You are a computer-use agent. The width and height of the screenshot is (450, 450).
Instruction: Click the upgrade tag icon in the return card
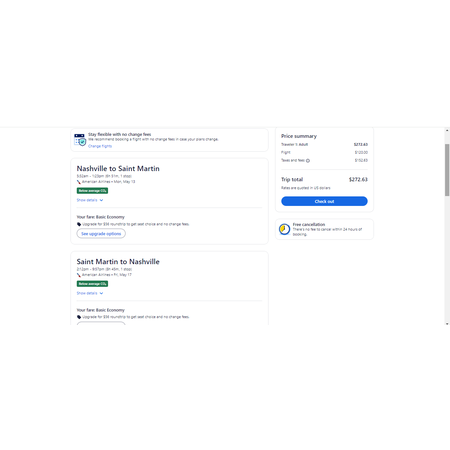pyautogui.click(x=79, y=317)
